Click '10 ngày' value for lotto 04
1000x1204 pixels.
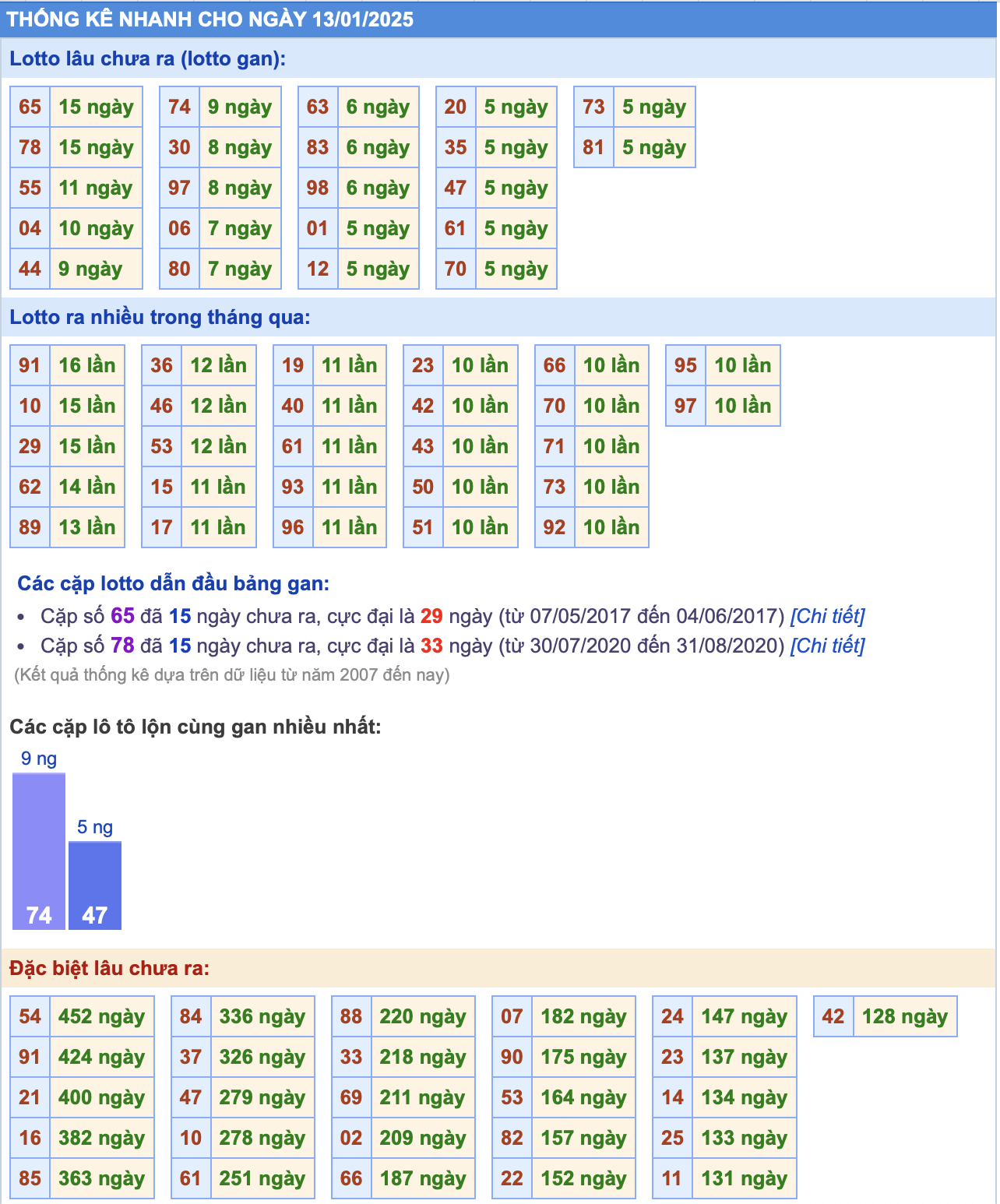coord(97,228)
